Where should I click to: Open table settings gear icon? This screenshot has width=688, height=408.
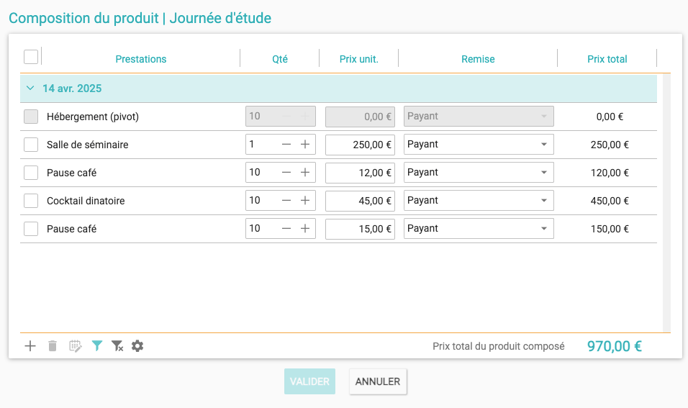[138, 346]
